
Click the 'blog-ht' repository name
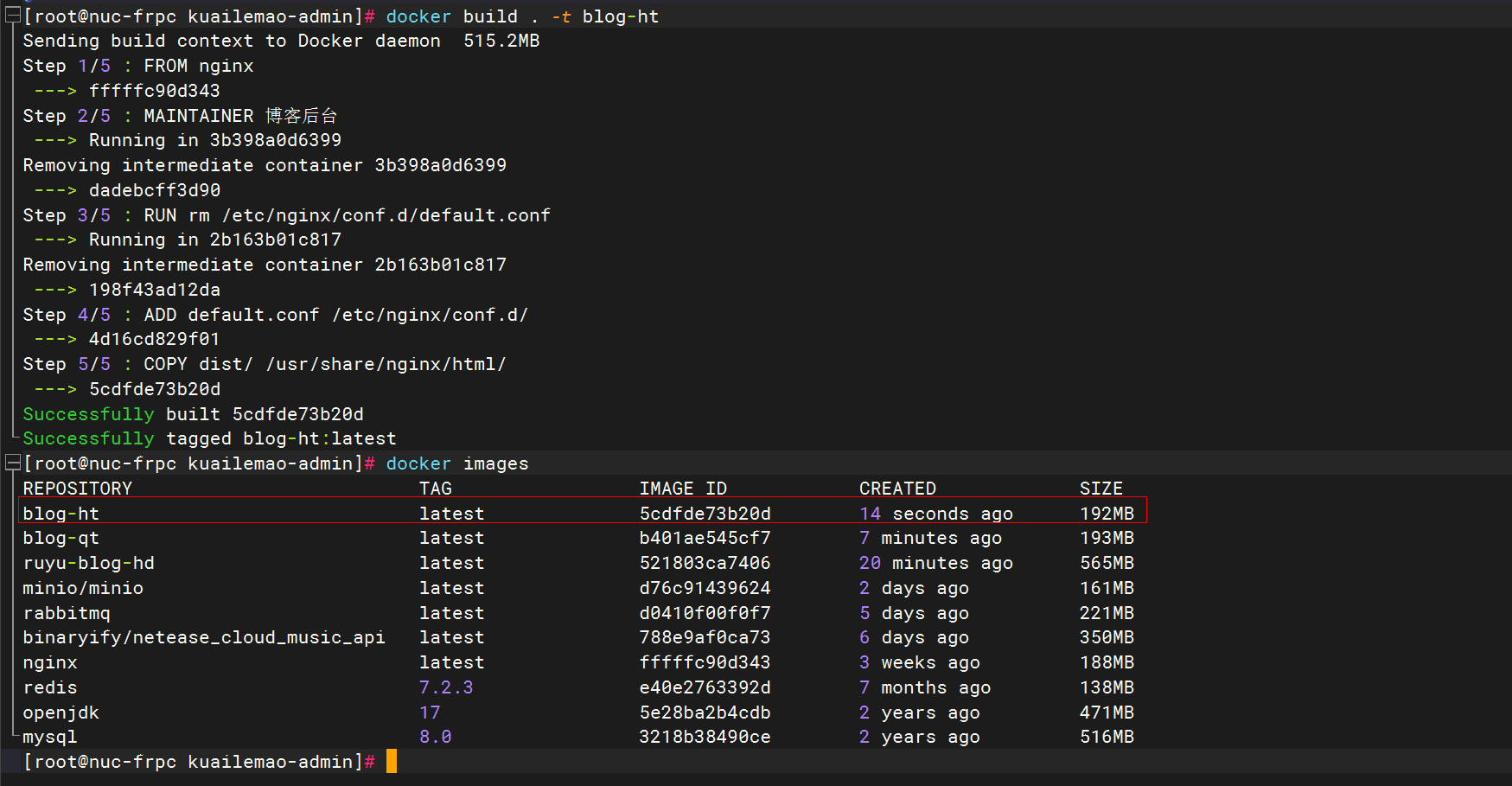click(61, 514)
